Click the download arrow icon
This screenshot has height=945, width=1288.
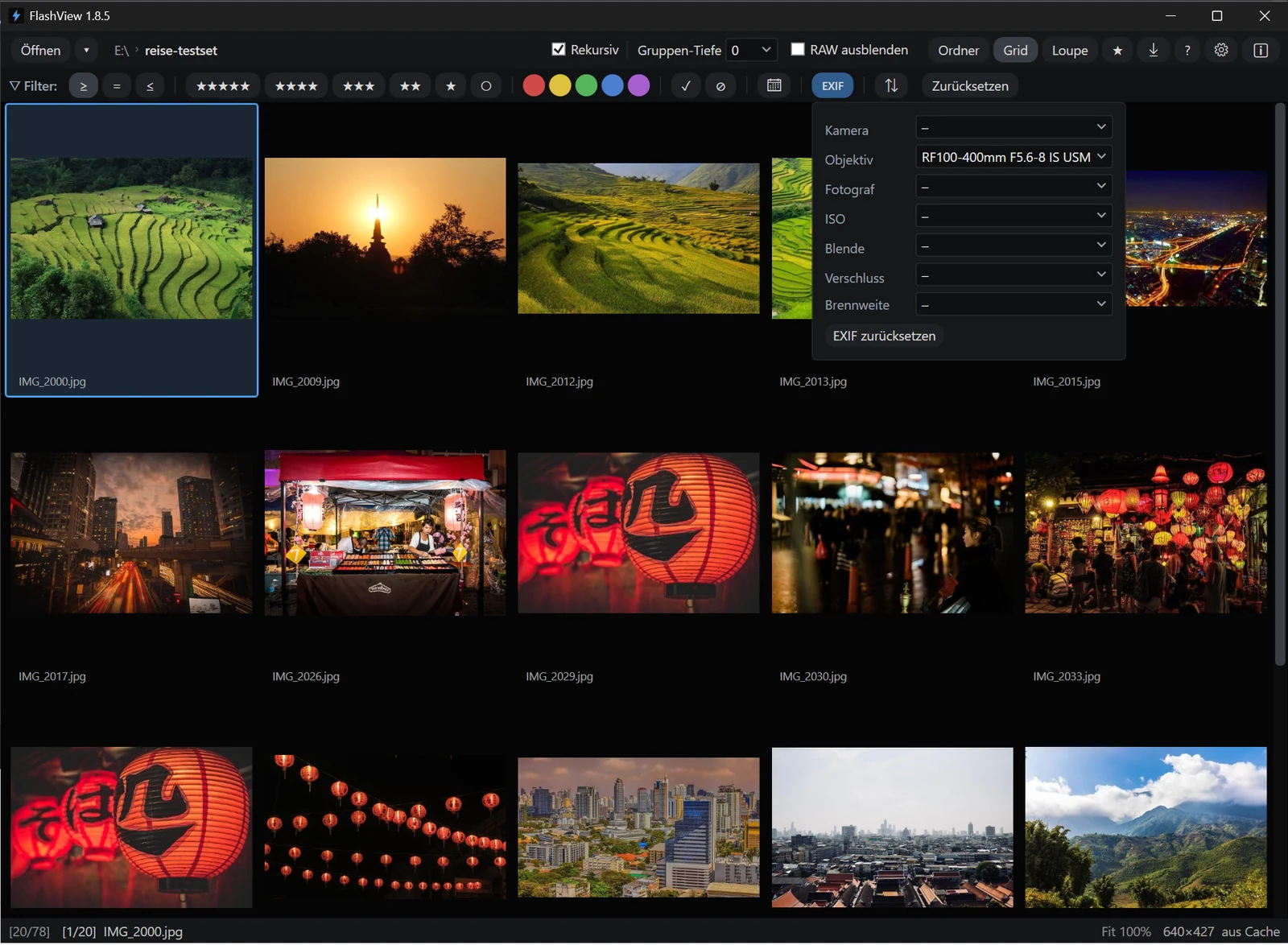click(1154, 50)
